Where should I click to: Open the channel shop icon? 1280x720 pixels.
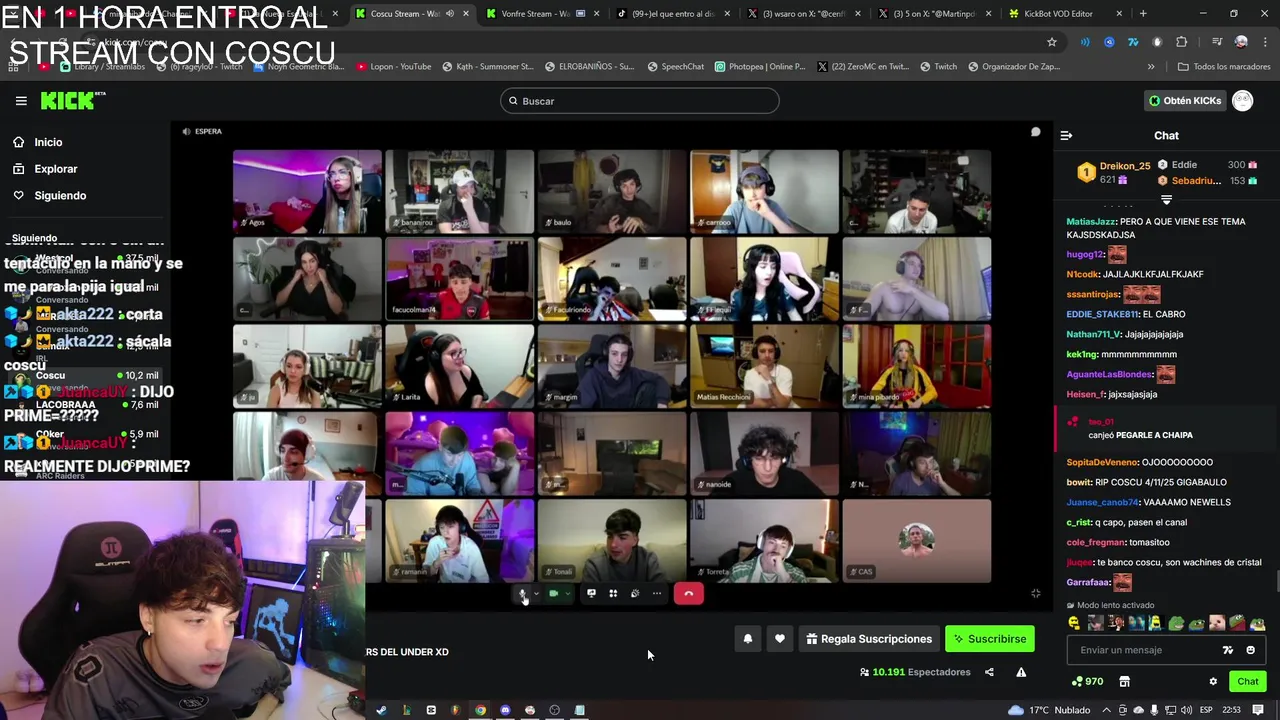point(1124,681)
